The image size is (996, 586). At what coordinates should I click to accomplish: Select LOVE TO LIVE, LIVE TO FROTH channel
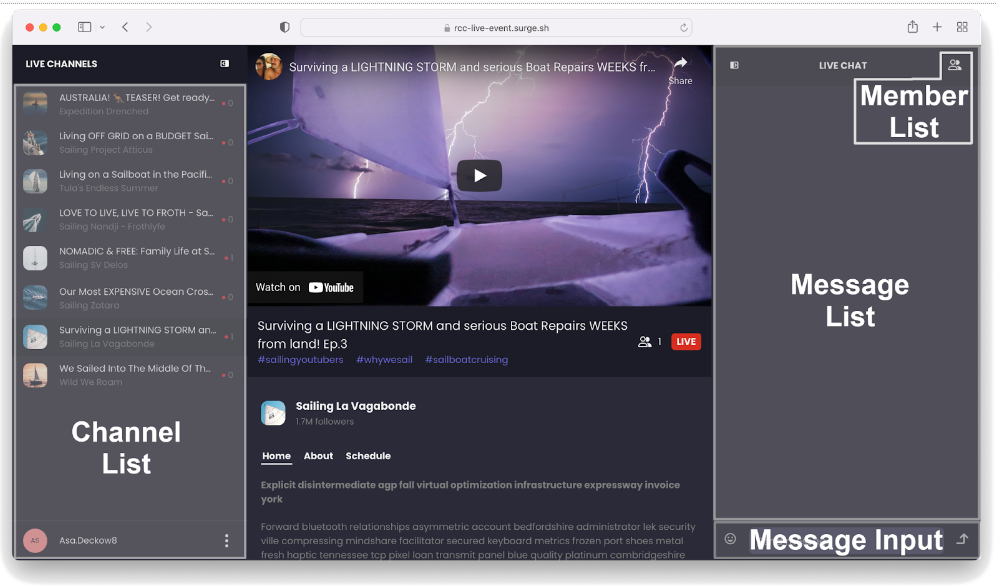[130, 219]
